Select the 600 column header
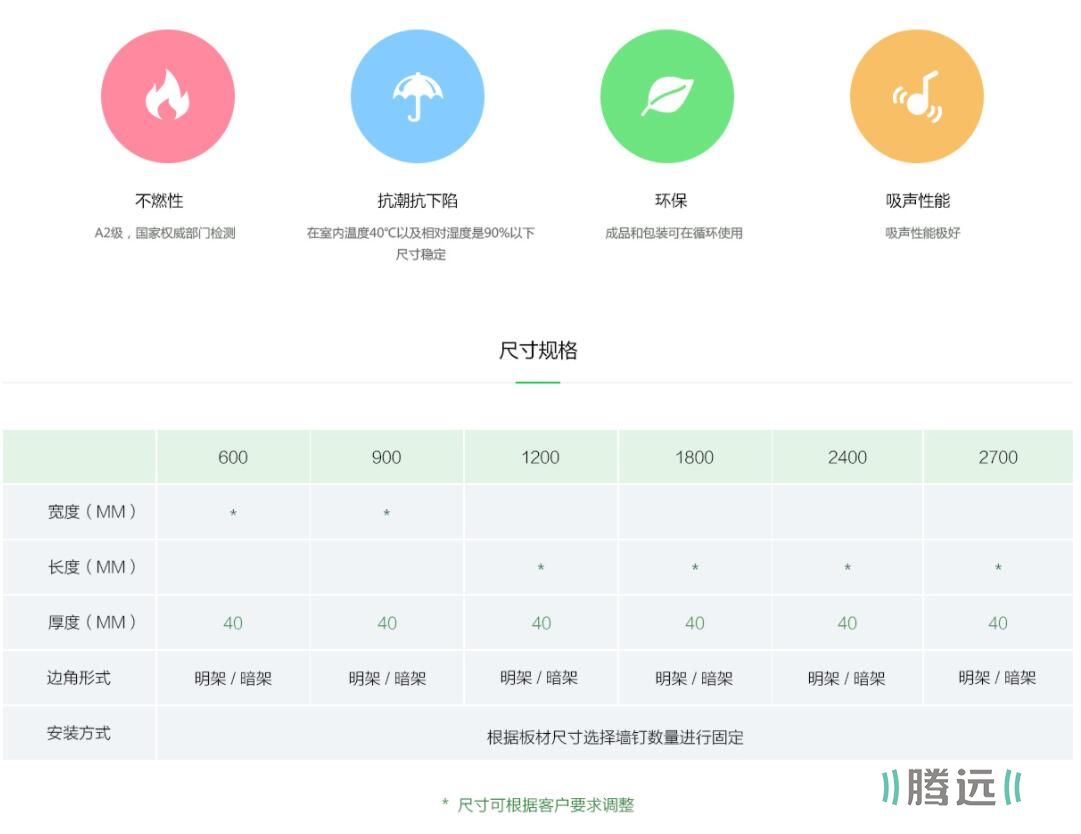Screen dimensions: 1081x834 233,458
